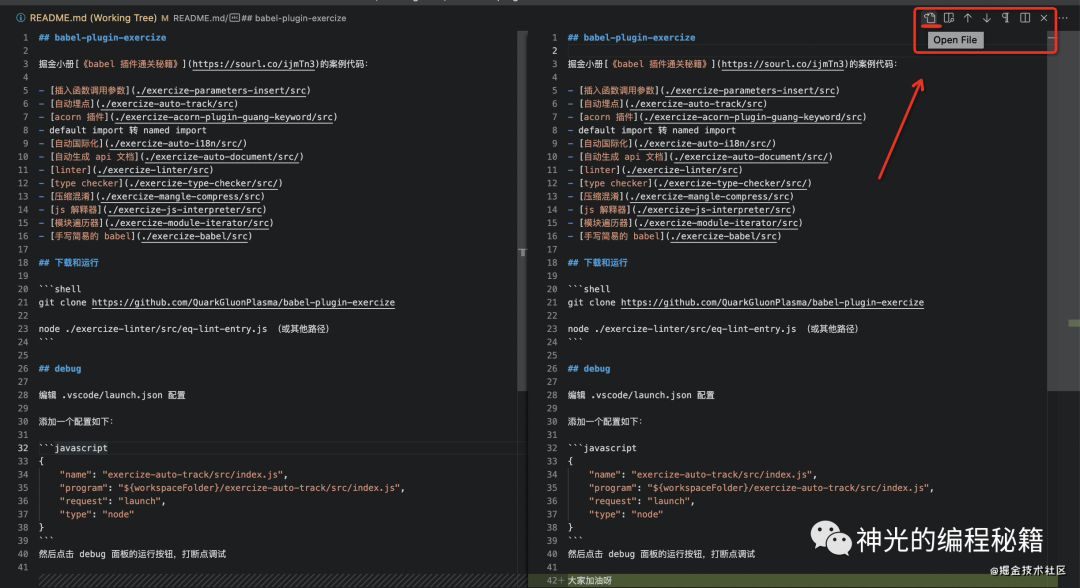
Task: Open the sourl.co link in the original pane
Action: coord(254,64)
